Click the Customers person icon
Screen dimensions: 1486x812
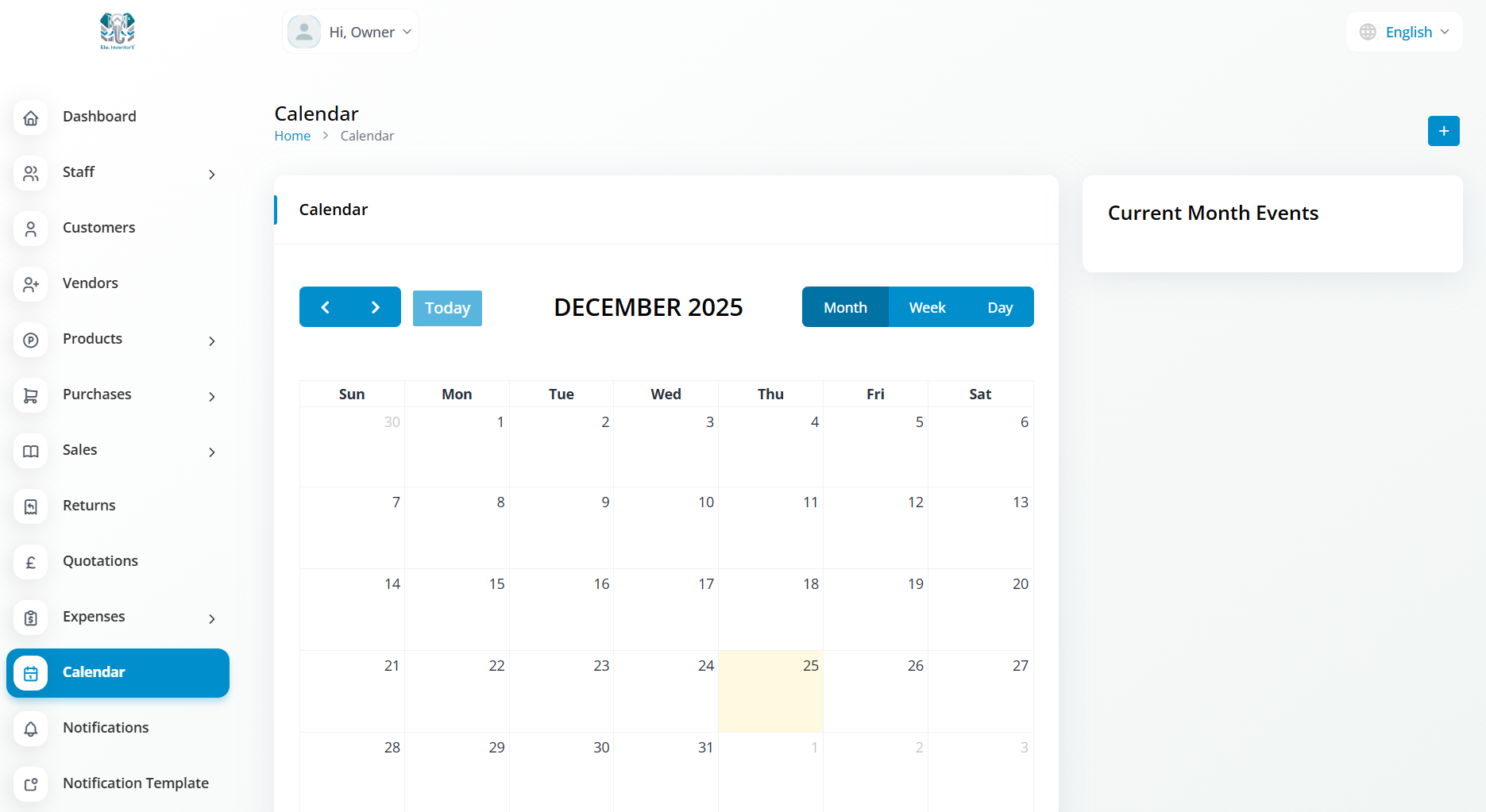[x=31, y=229]
